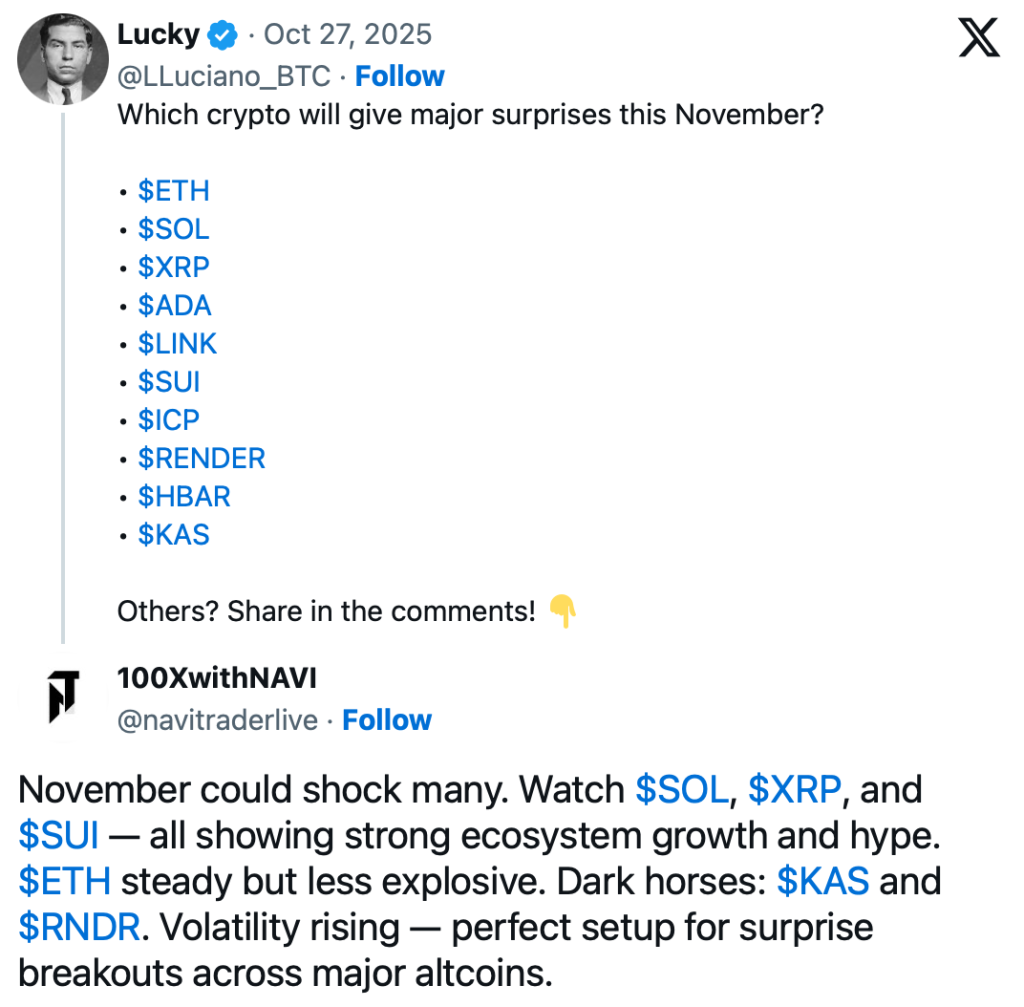The height and width of the screenshot is (1007, 1024).
Task: Open the $ADA cashtag link
Action: click(x=175, y=305)
